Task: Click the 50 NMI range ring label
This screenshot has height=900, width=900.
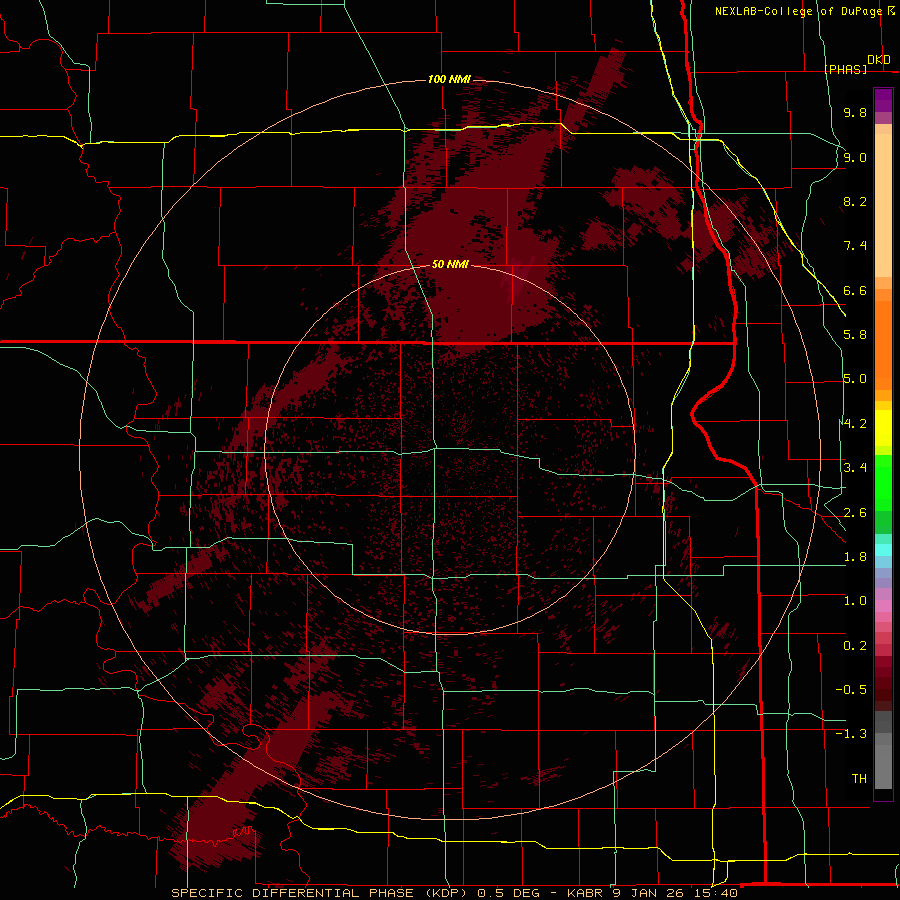Action: [x=450, y=264]
